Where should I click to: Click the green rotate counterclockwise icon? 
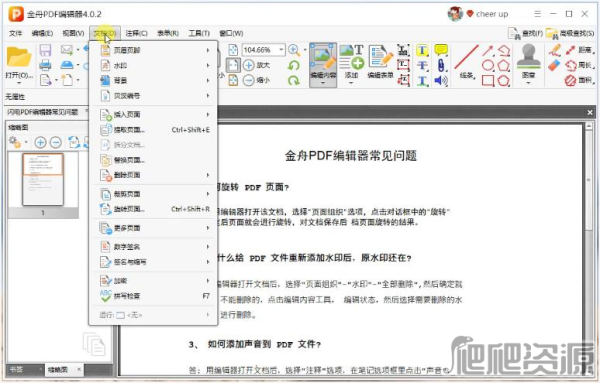(293, 65)
